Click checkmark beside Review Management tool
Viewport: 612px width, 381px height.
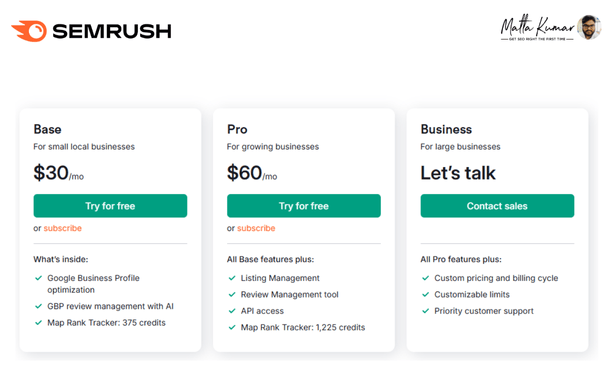pos(232,294)
